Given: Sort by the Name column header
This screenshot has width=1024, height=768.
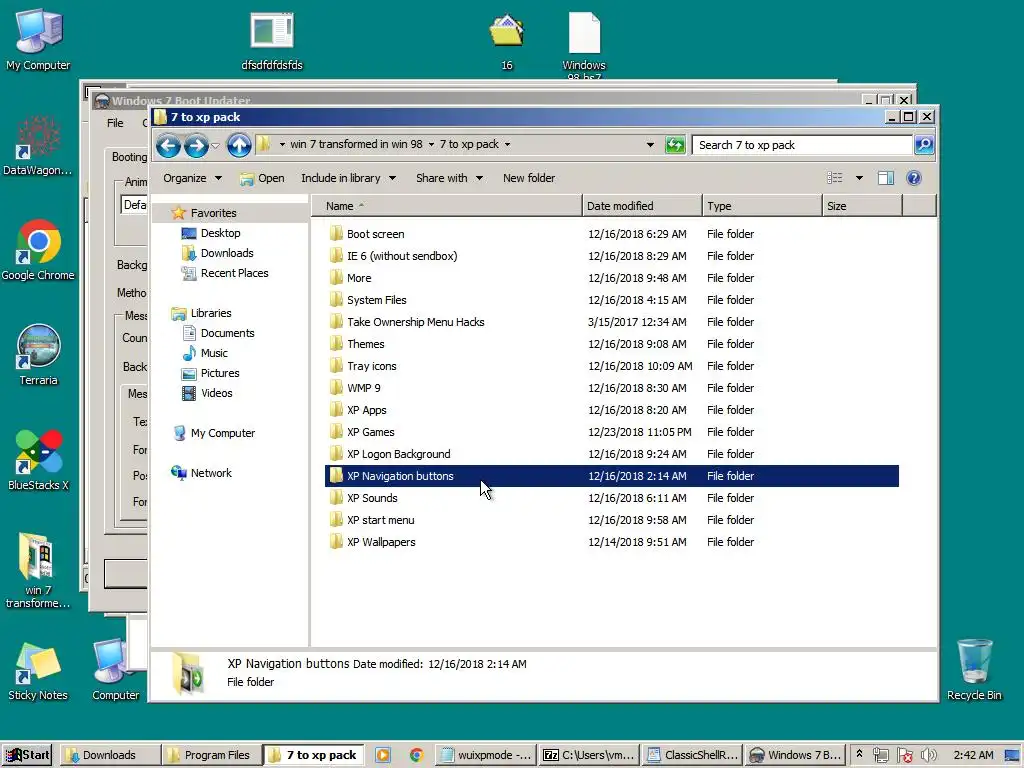Looking at the screenshot, I should 446,206.
